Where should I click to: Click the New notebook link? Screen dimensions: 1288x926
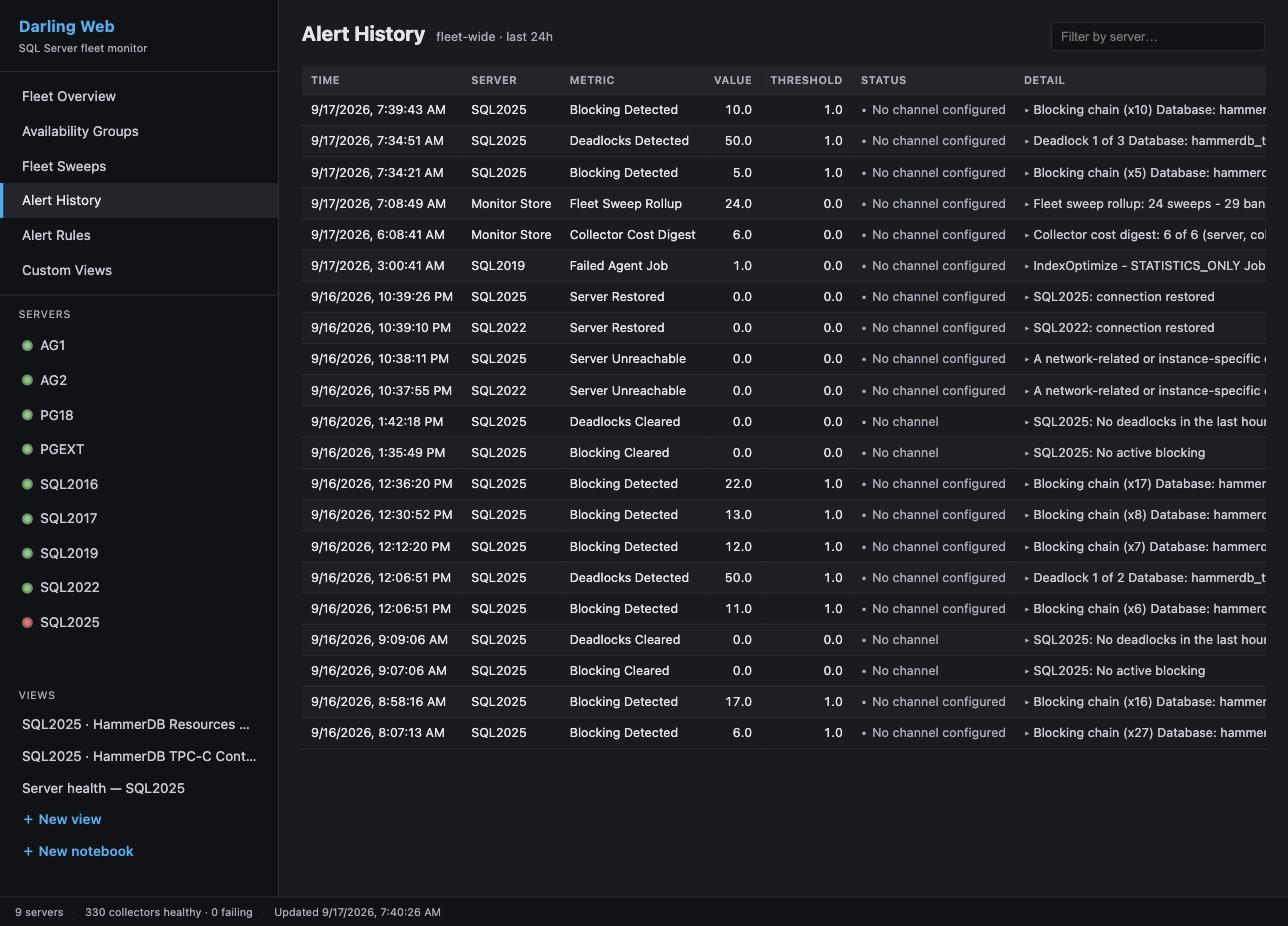[x=78, y=851]
